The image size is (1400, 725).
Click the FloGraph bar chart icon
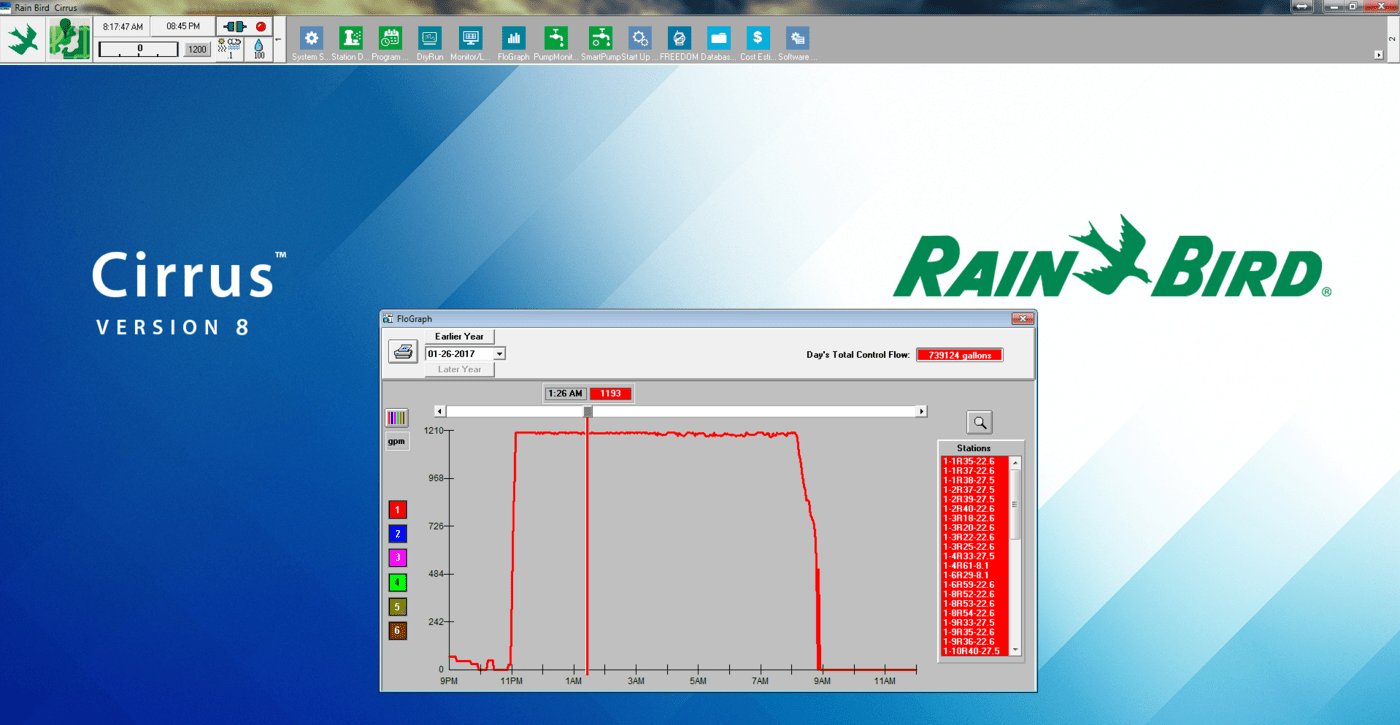513,38
